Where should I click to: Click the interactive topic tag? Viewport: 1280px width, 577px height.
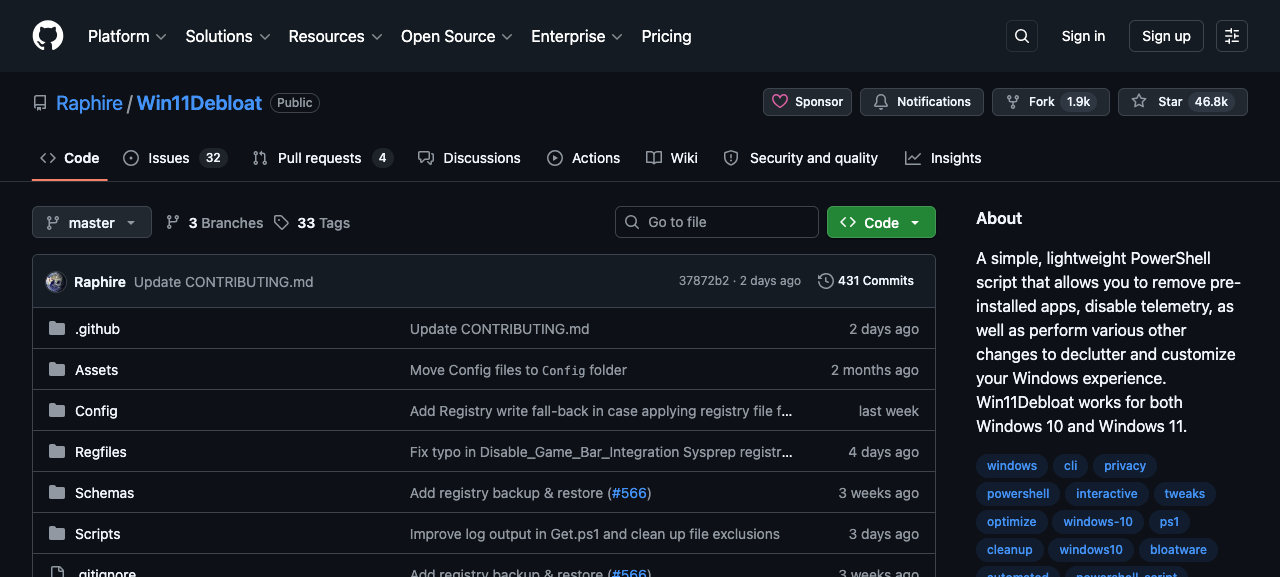pyautogui.click(x=1107, y=494)
